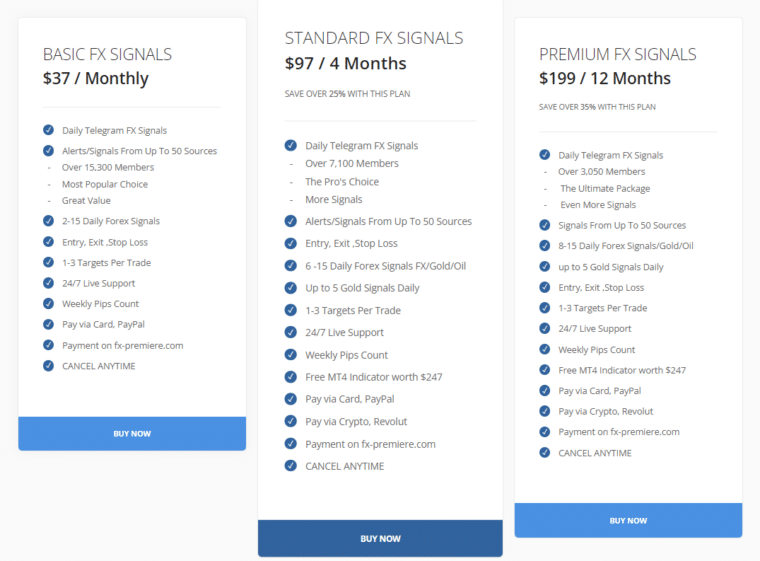Click the "Over 15,300 Members" text
This screenshot has width=760, height=561.
(107, 168)
